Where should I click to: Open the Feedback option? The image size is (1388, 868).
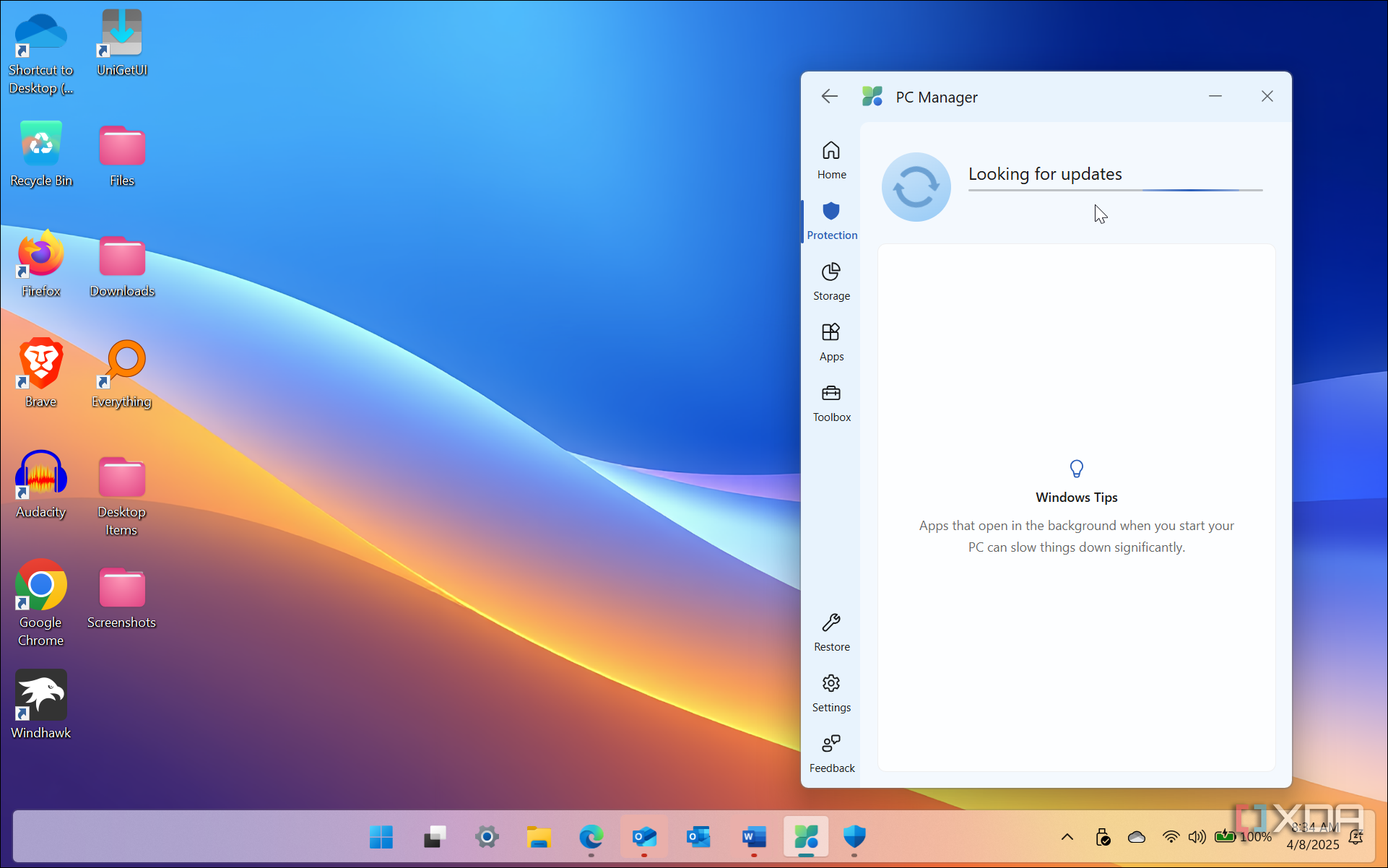(x=831, y=754)
